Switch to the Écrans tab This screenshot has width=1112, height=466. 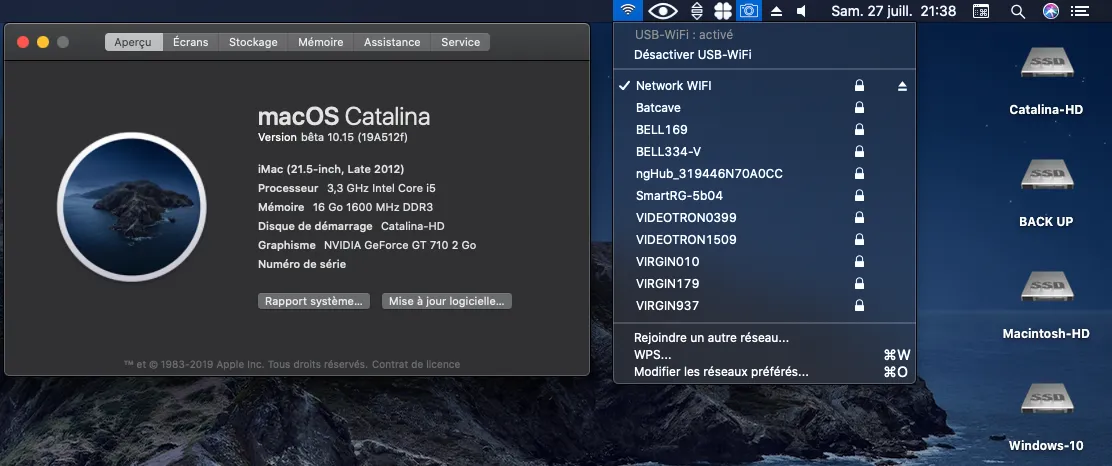(x=191, y=42)
